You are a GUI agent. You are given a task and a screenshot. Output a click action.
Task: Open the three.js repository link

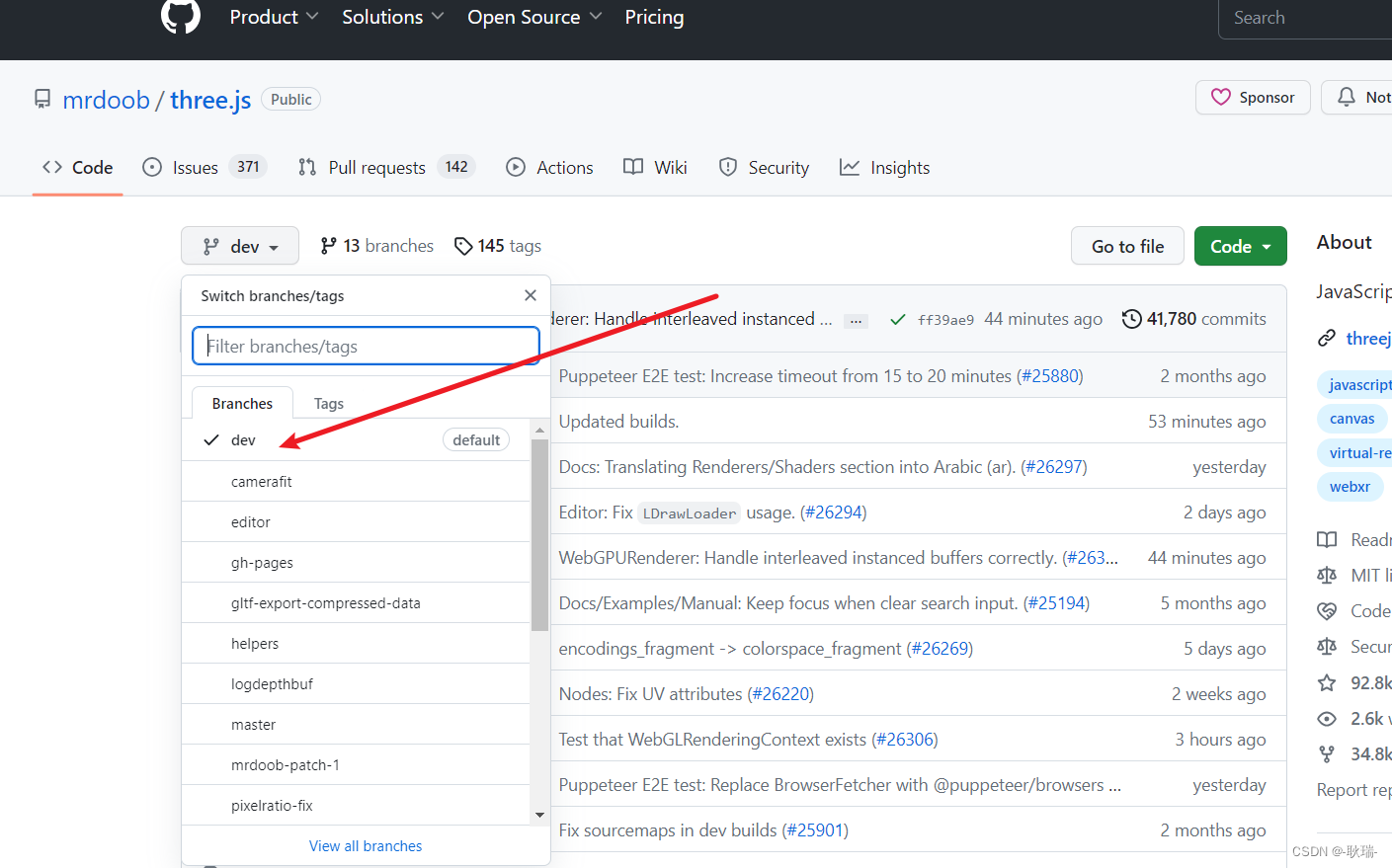[x=210, y=100]
